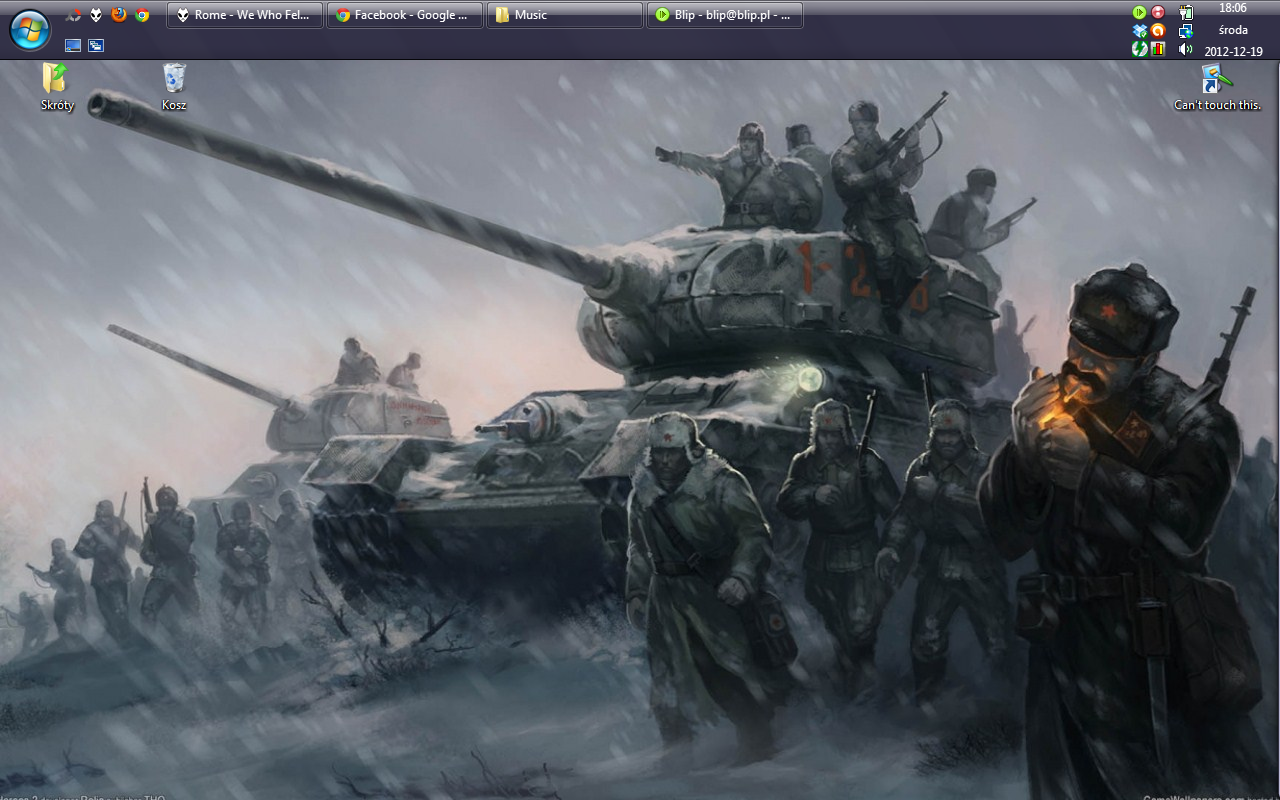Image resolution: width=1280 pixels, height=800 pixels.
Task: Select the Can't touch this. desktop shortcut
Action: click(x=1217, y=87)
